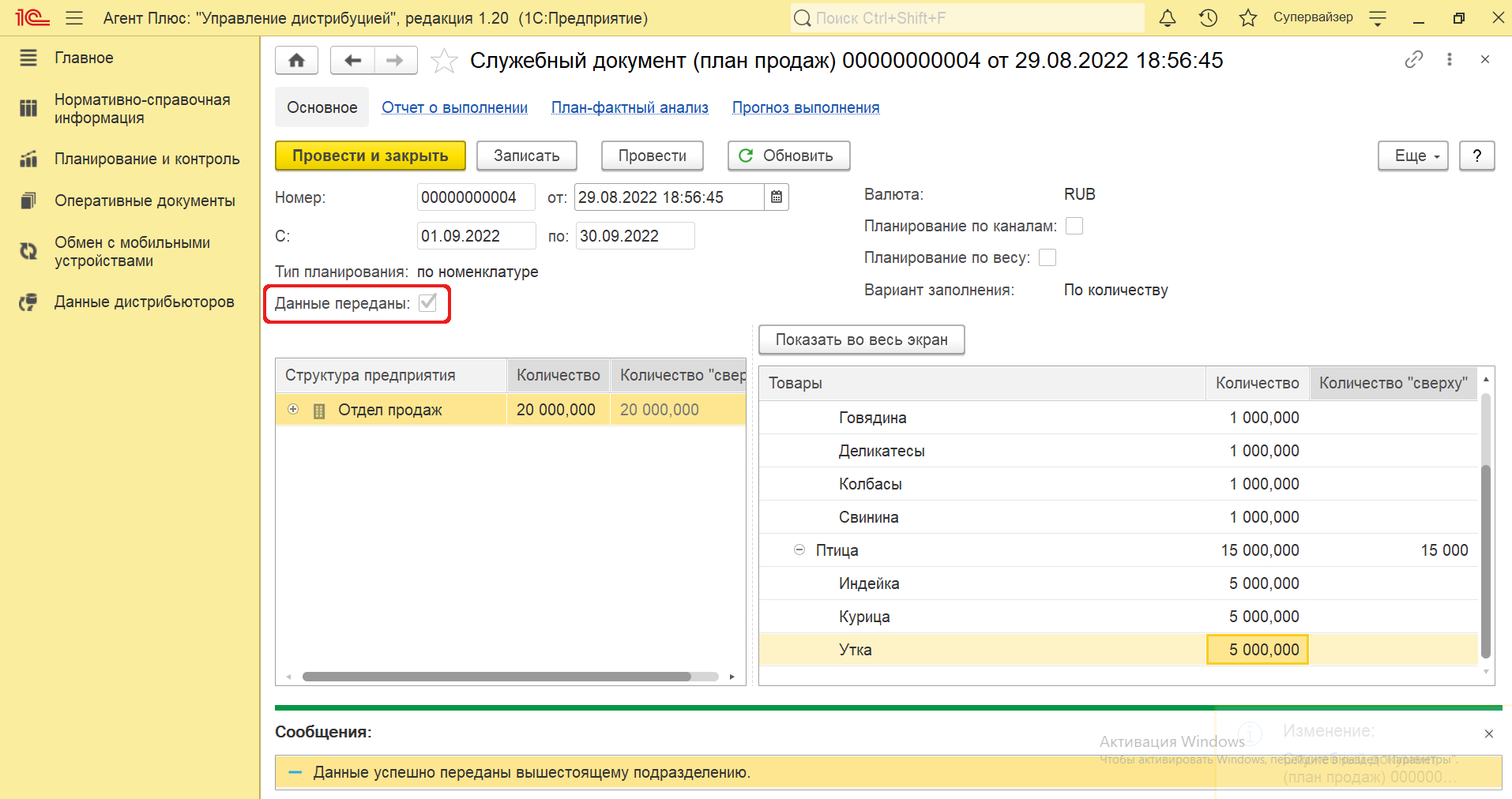Open the Главное section
The height and width of the screenshot is (799, 1512).
(84, 58)
